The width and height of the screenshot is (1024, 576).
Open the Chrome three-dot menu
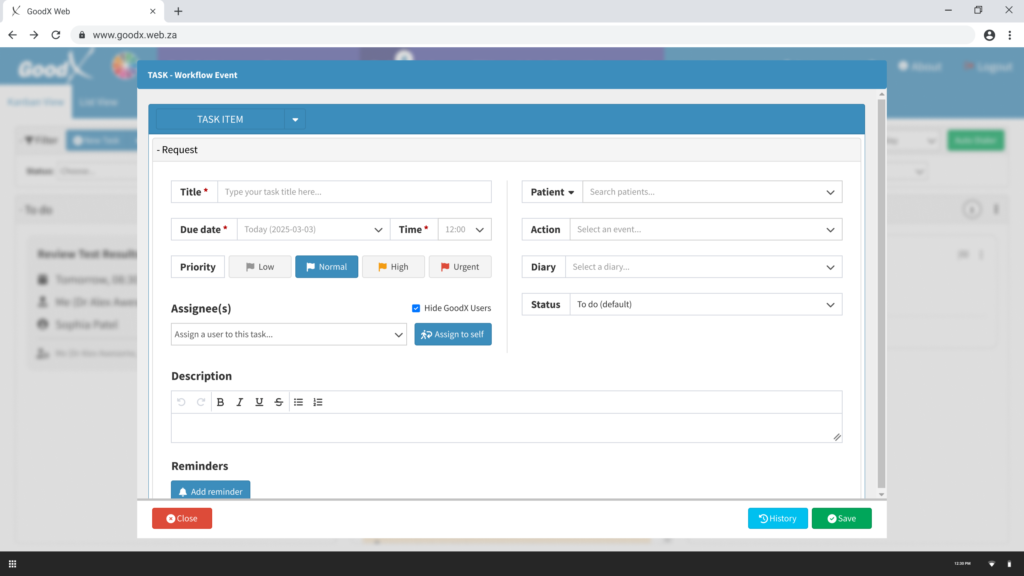1010,35
